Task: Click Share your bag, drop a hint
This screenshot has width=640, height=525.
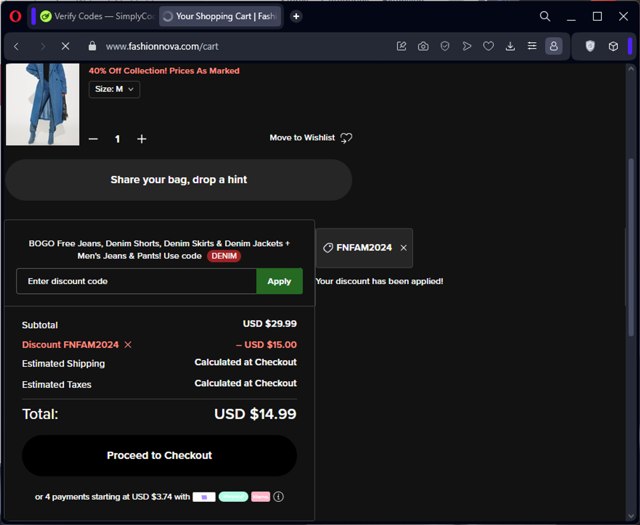Action: [x=179, y=180]
